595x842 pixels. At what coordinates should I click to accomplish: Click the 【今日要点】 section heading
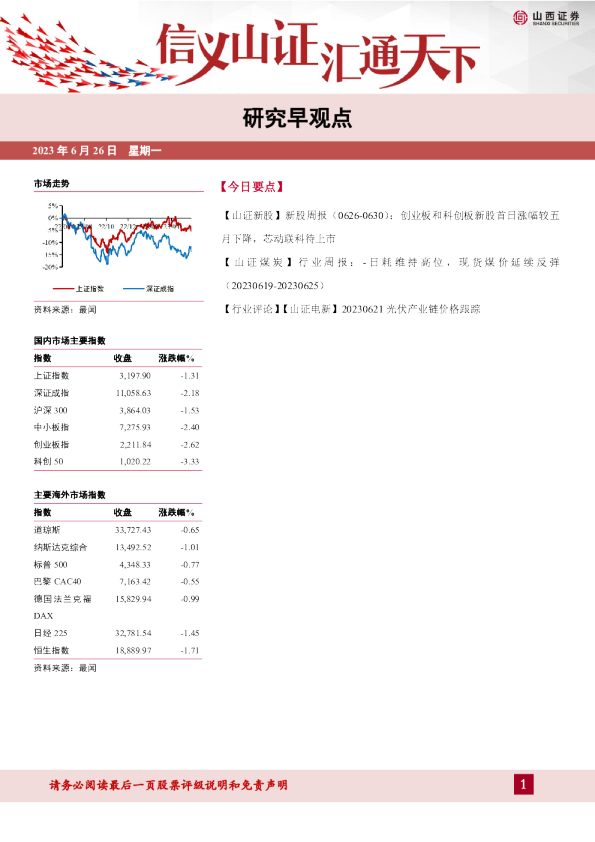click(x=251, y=187)
